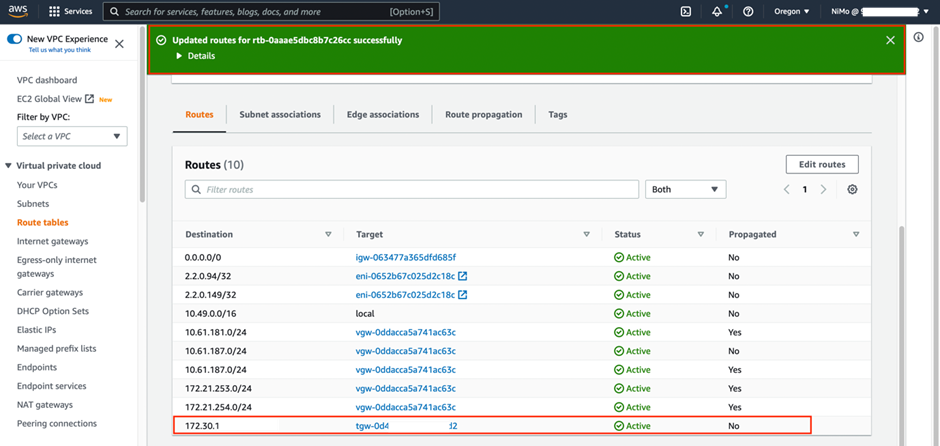
Task: Open the igw-063477a365dfd685f target link
Action: pyautogui.click(x=405, y=257)
